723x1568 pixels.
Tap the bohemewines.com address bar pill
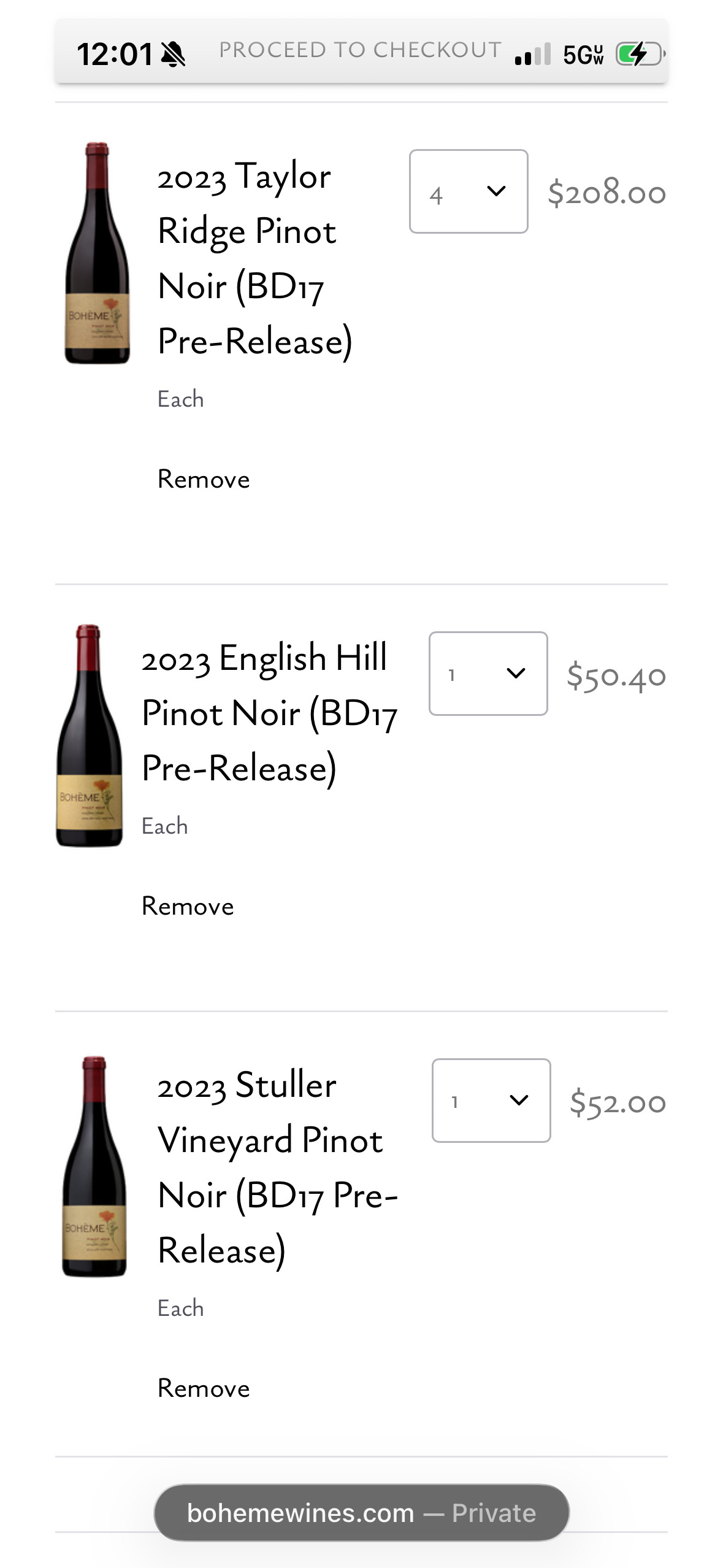pyautogui.click(x=361, y=1513)
